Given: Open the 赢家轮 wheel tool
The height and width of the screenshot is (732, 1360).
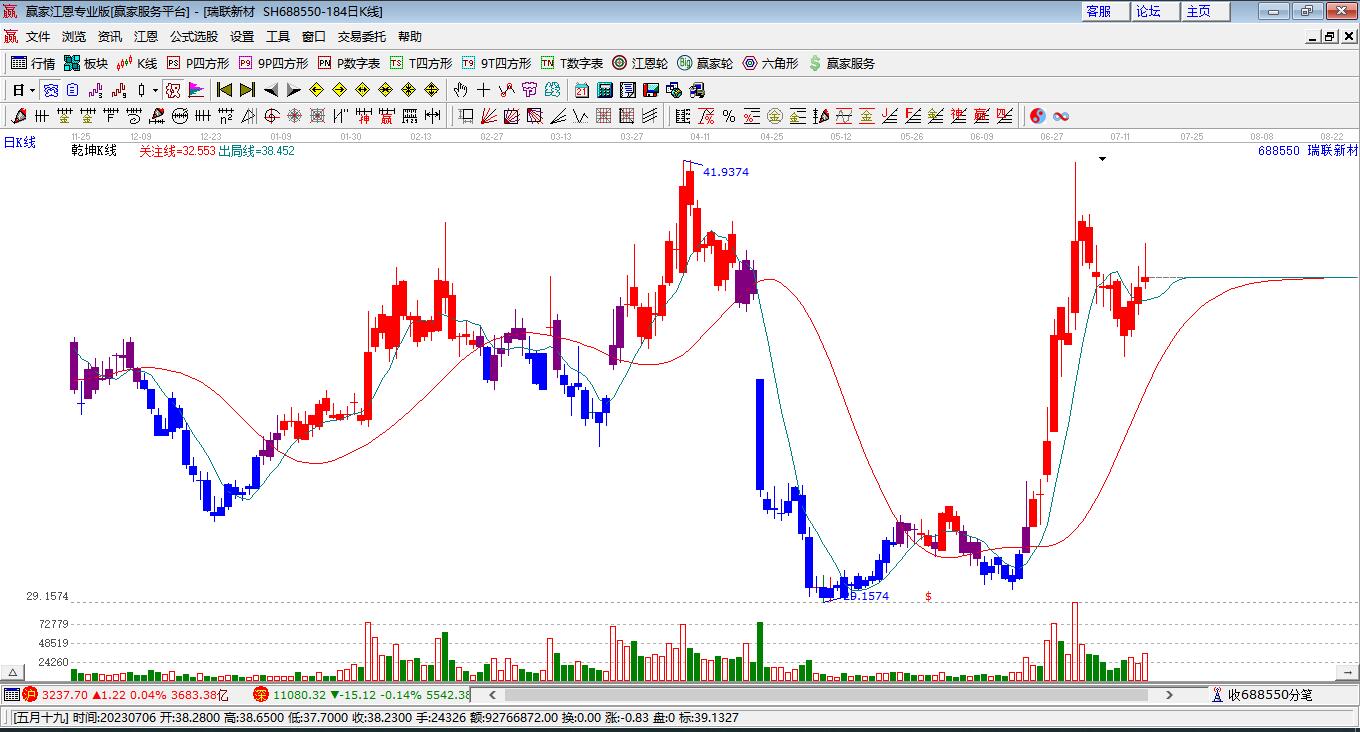Looking at the screenshot, I should pyautogui.click(x=705, y=63).
